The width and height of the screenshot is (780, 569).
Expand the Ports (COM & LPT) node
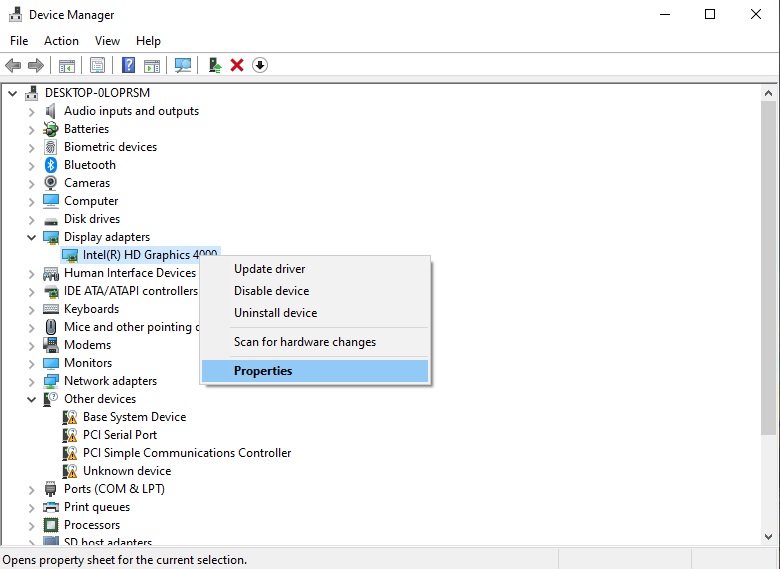31,489
